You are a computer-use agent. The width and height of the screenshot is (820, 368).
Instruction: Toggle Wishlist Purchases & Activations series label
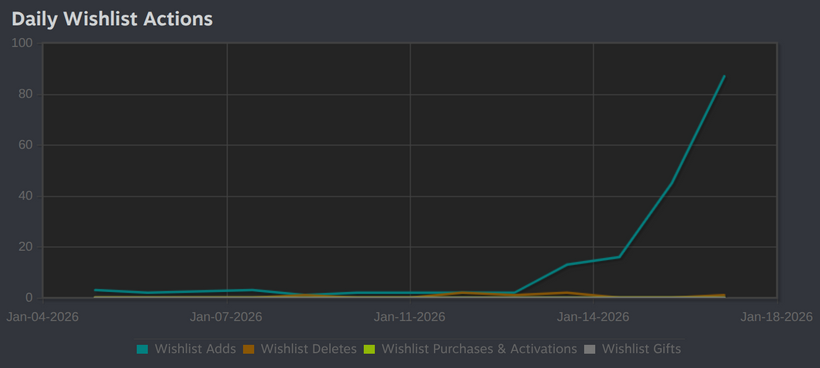click(480, 349)
